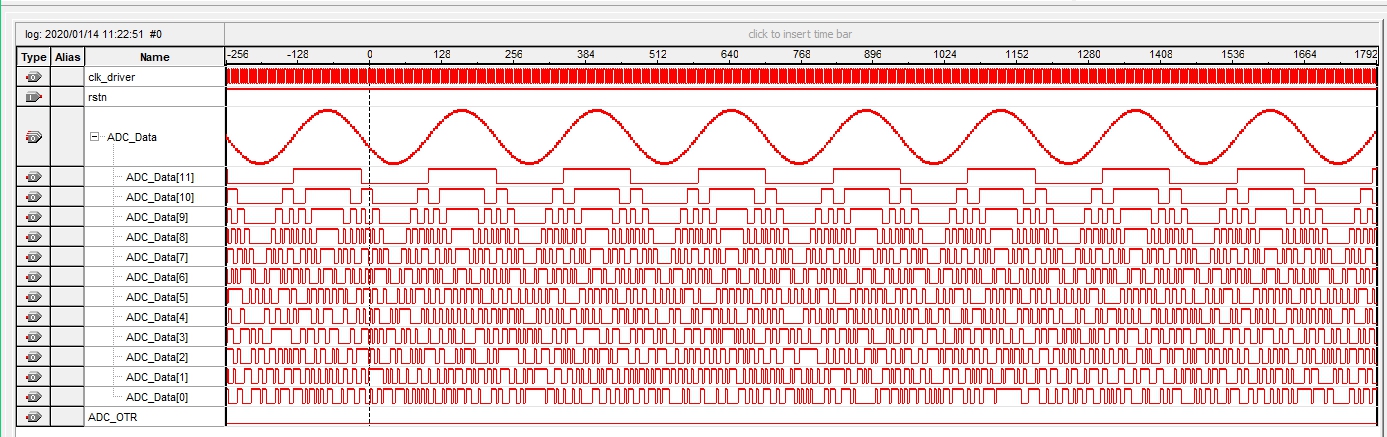The height and width of the screenshot is (437, 1387).
Task: Click the type icon for ADC_OTR
Action: pyautogui.click(x=34, y=417)
